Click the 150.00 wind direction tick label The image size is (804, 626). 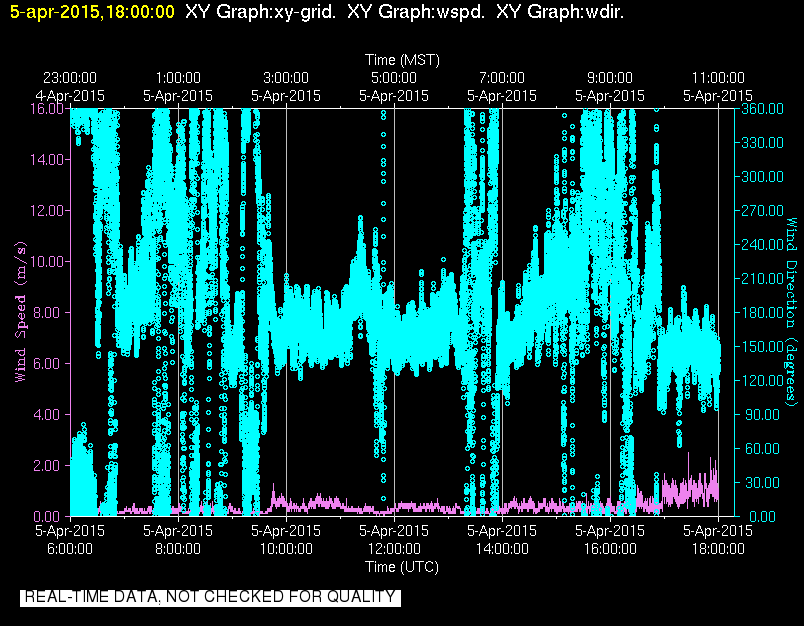point(762,347)
